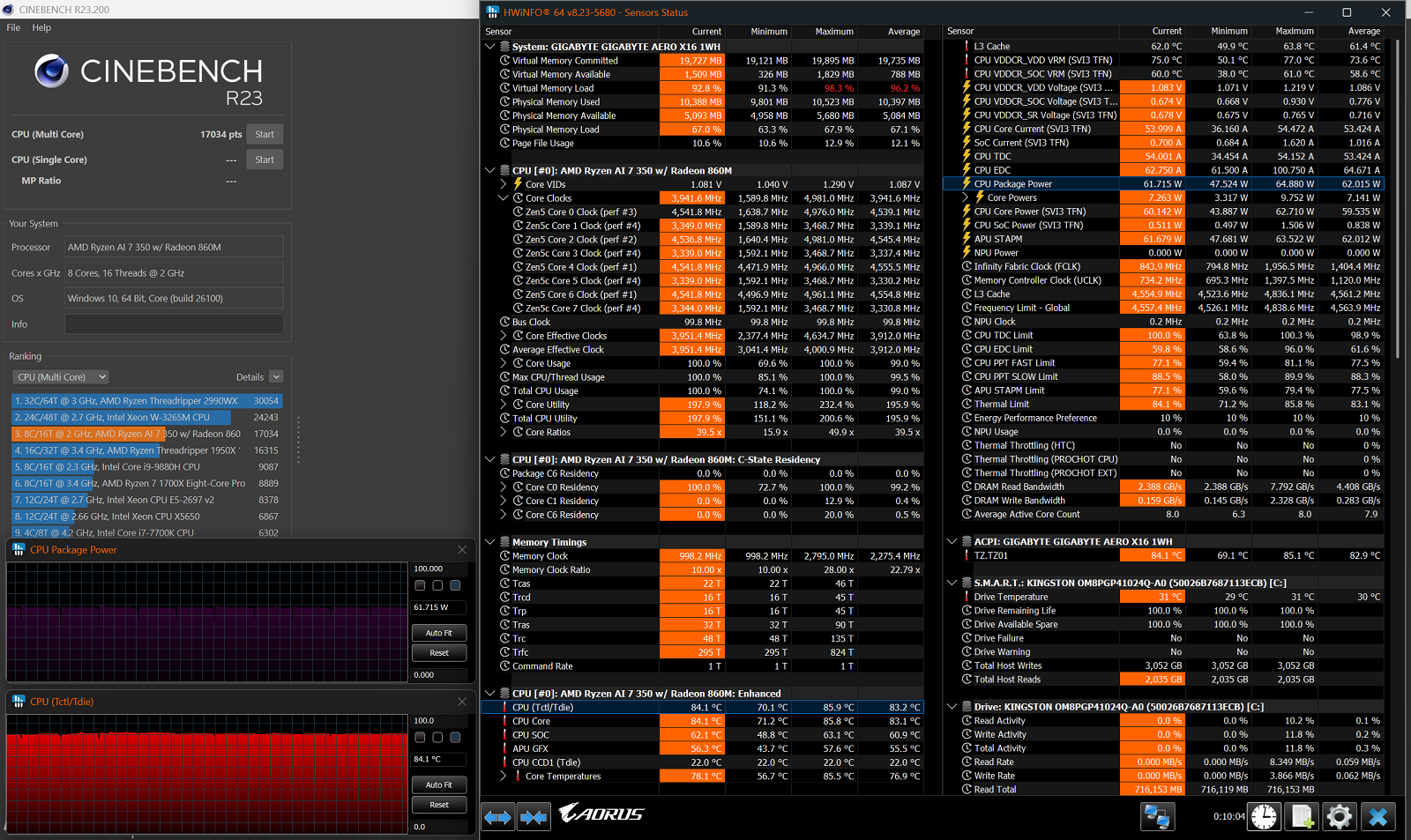1411x840 pixels.
Task: Expand the Core Powers row
Action: click(966, 197)
